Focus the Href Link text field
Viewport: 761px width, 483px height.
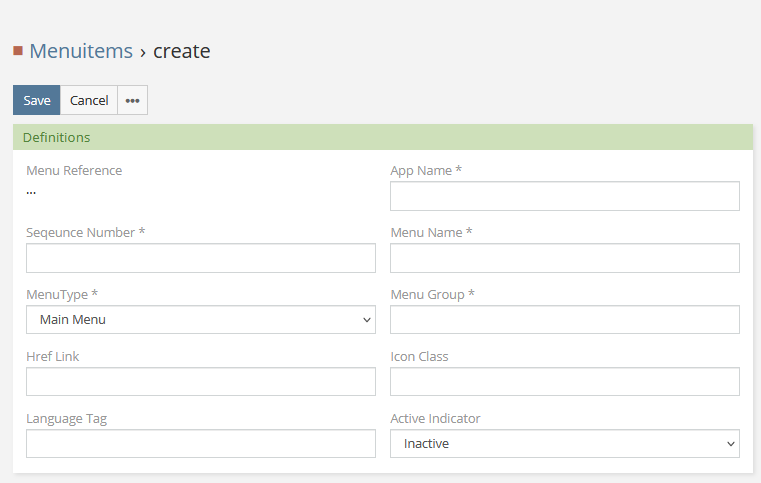point(201,382)
